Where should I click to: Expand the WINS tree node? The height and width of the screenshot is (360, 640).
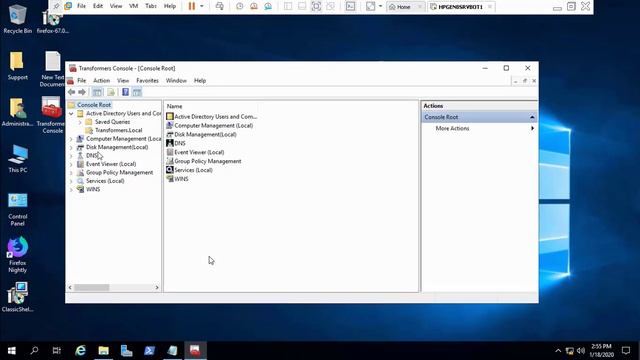[71, 189]
